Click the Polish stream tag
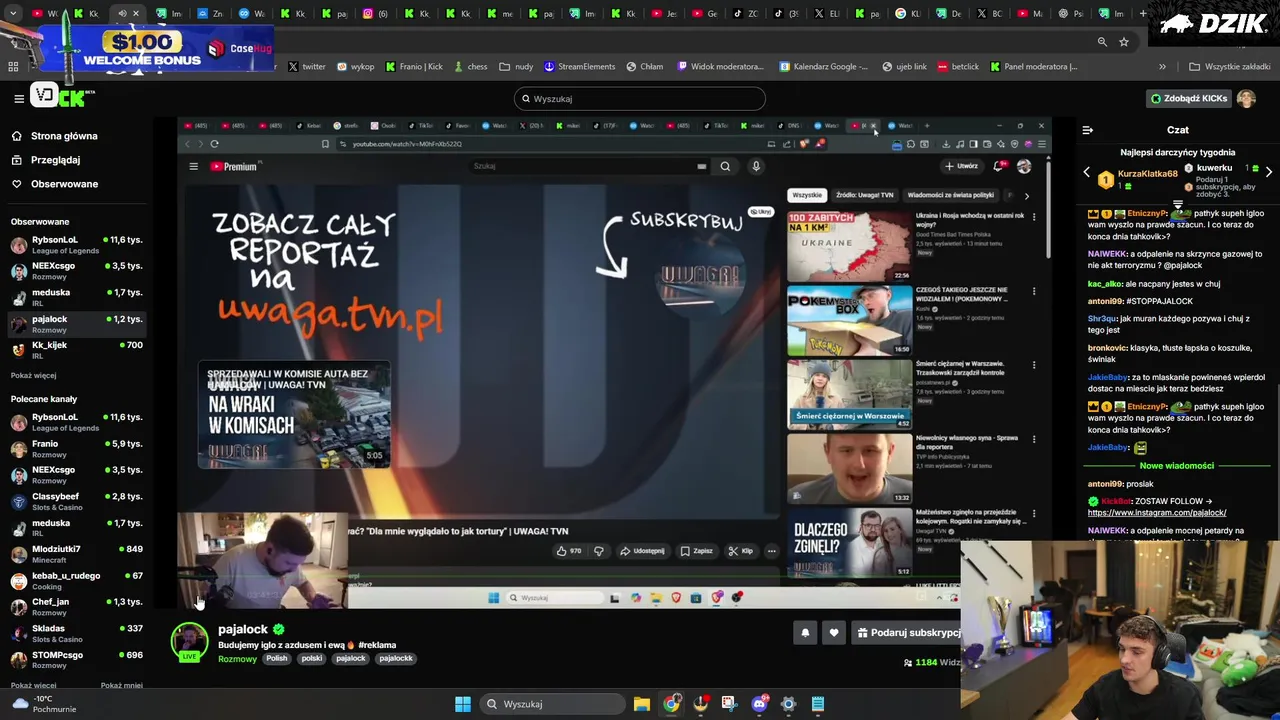Image resolution: width=1280 pixels, height=720 pixels. [277, 658]
